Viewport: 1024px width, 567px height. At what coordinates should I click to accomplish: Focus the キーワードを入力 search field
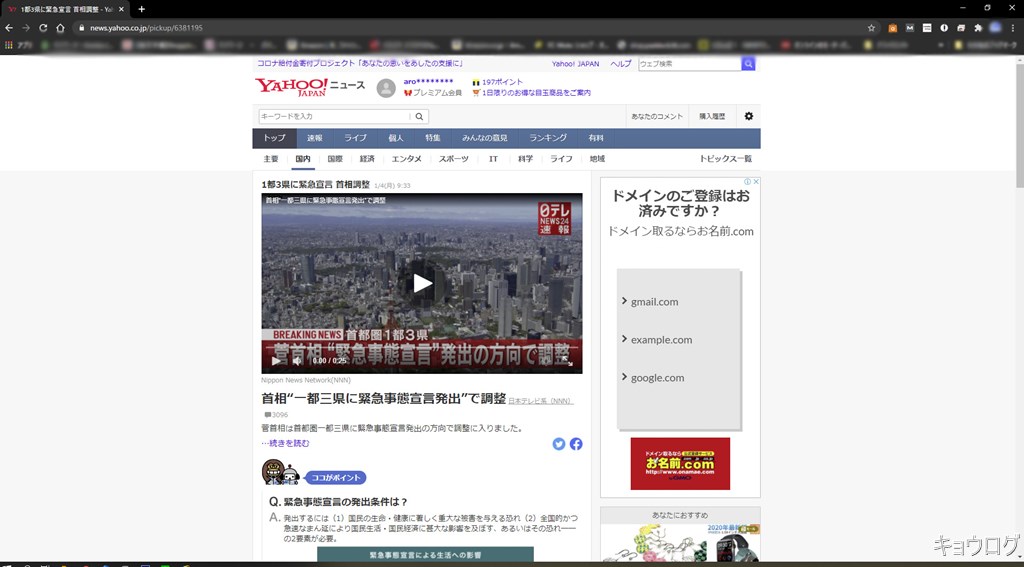(335, 116)
